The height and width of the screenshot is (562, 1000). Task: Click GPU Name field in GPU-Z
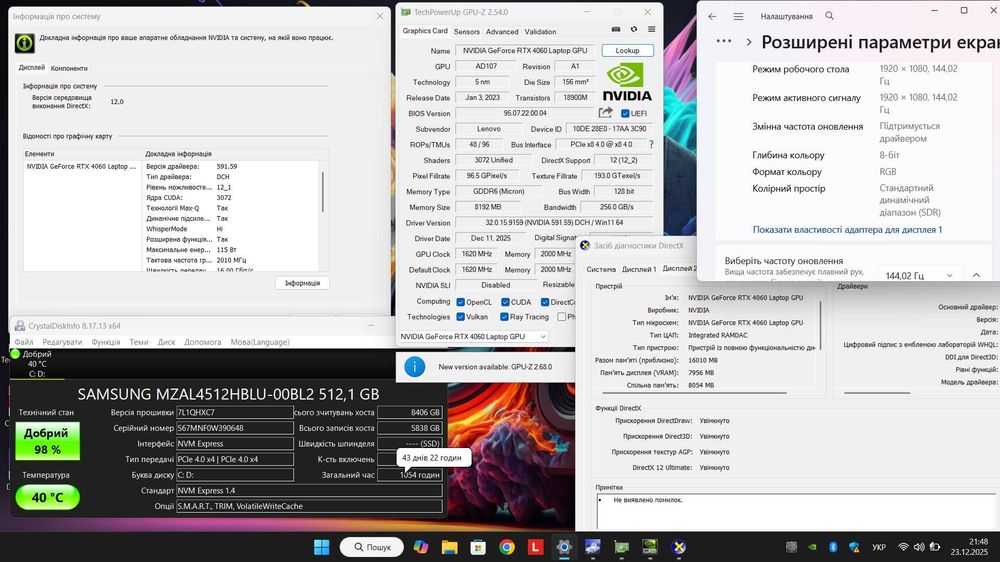click(526, 50)
